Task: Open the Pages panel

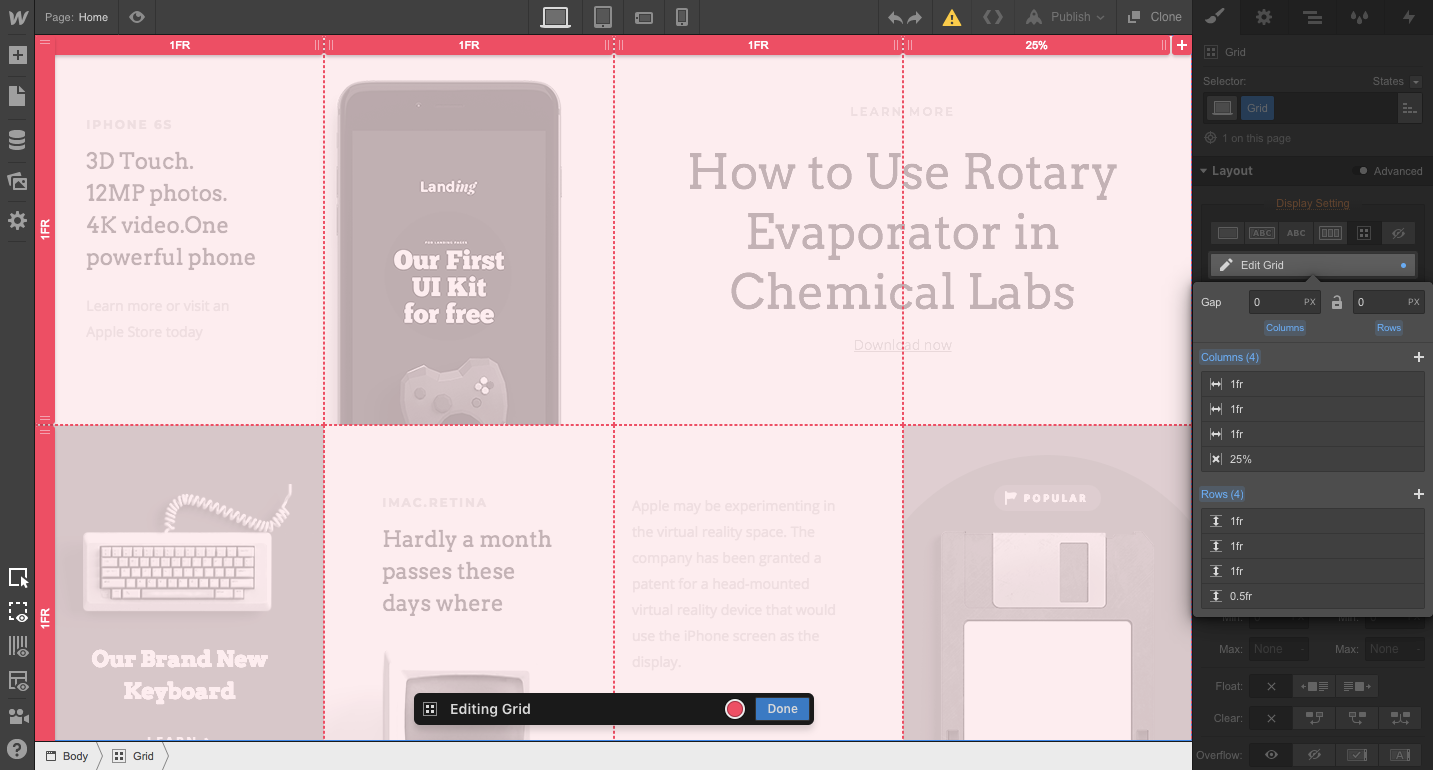Action: [x=17, y=96]
